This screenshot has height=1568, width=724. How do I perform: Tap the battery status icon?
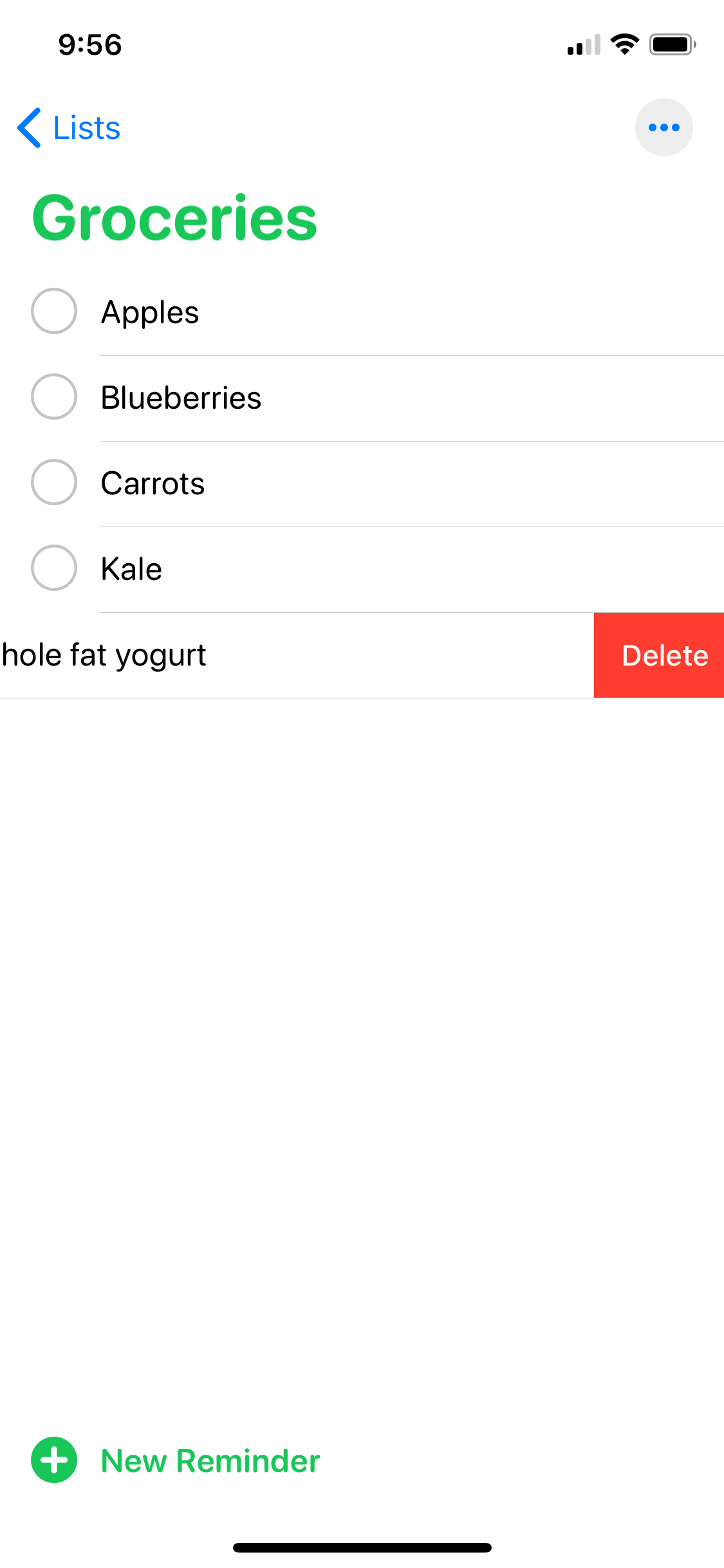pos(673,44)
